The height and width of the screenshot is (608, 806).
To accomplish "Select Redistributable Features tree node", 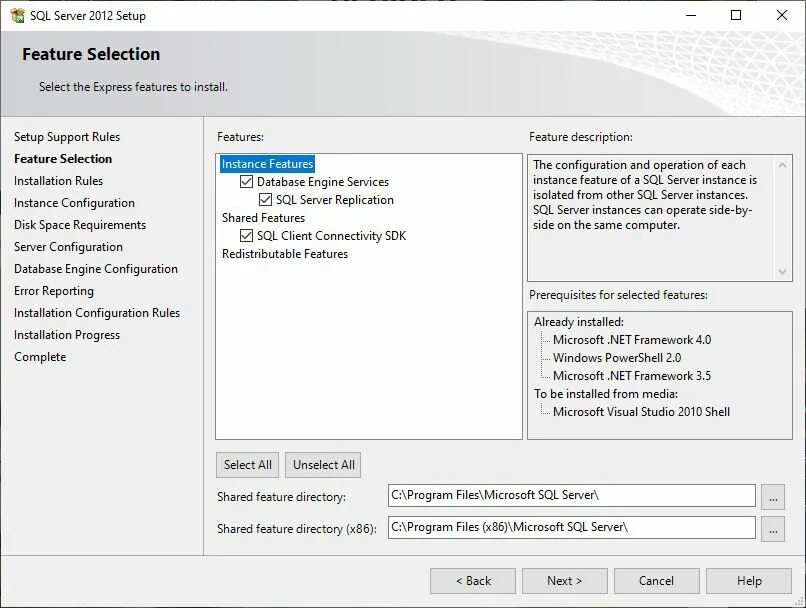I will 285,254.
